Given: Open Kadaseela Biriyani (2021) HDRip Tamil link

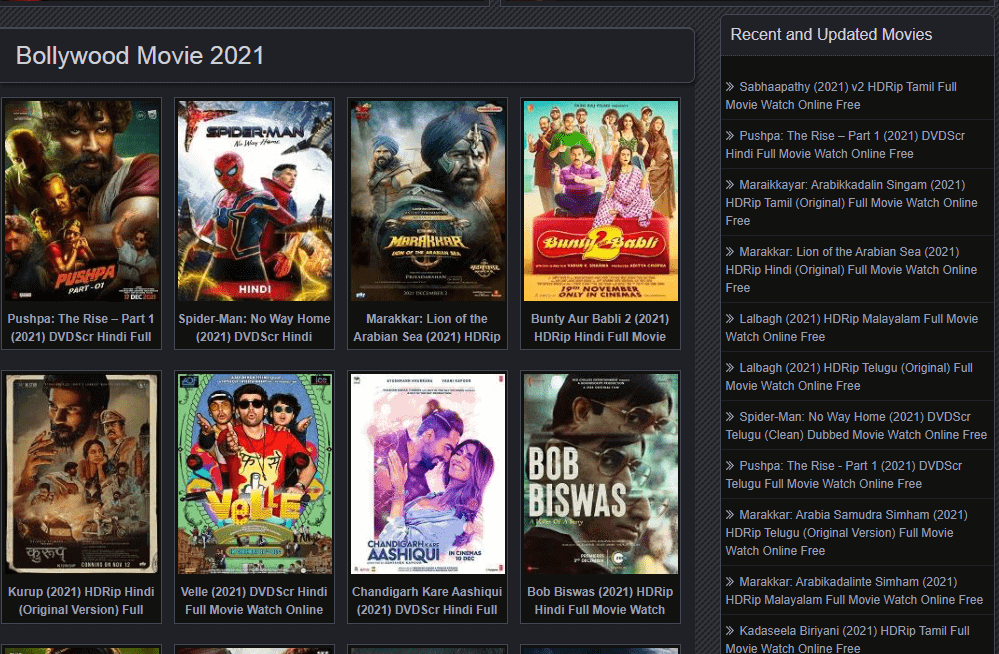Looking at the screenshot, I should pos(847,639).
